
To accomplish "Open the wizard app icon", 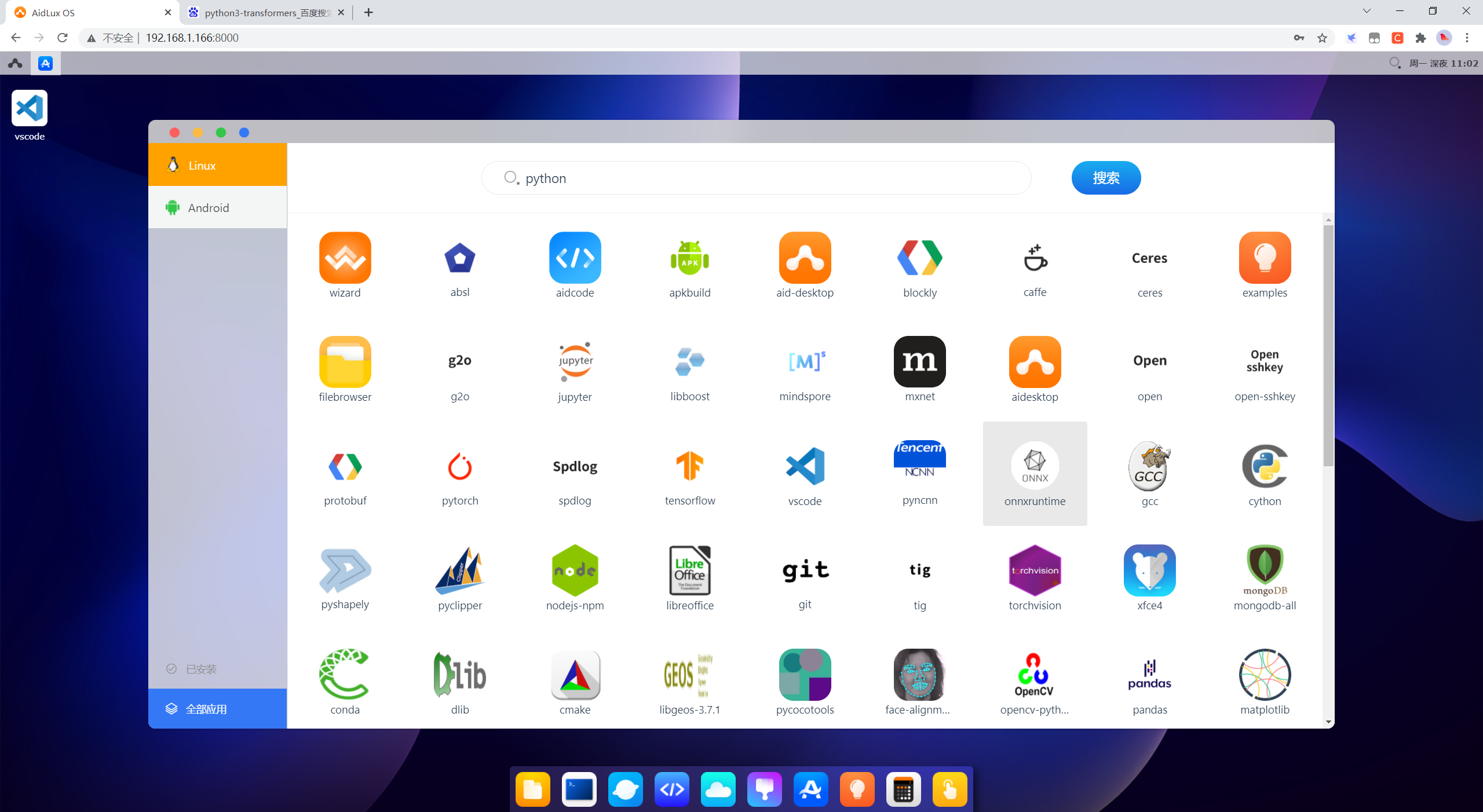I will click(345, 258).
